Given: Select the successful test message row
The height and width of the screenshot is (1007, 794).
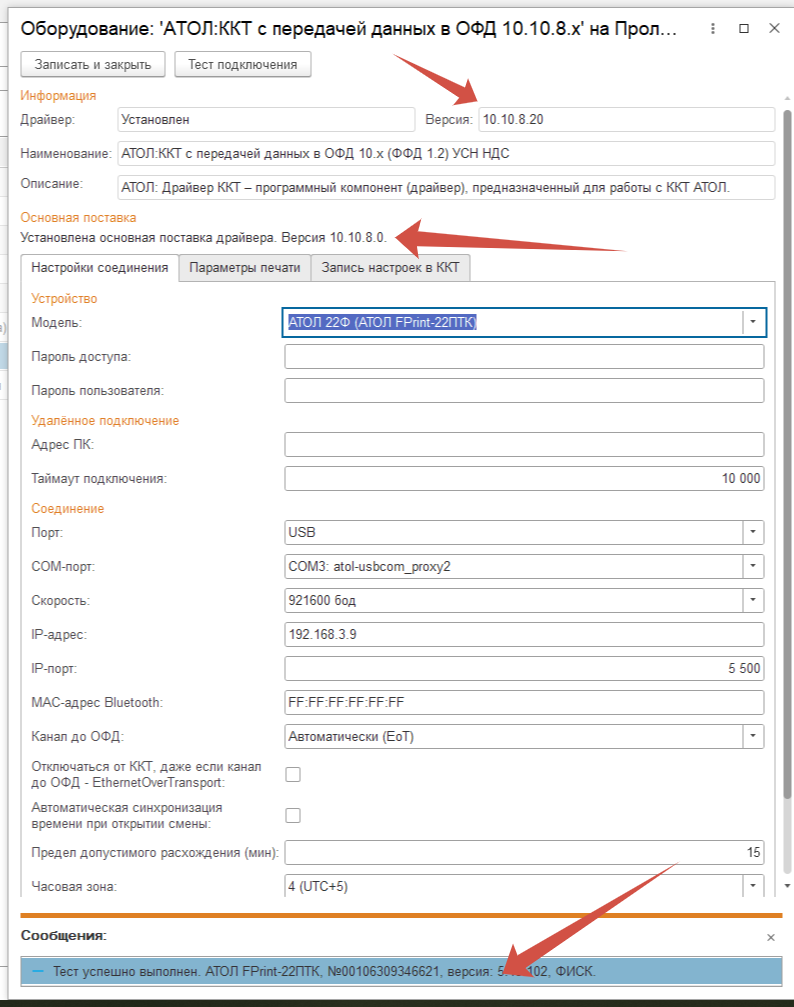Looking at the screenshot, I should point(400,971).
